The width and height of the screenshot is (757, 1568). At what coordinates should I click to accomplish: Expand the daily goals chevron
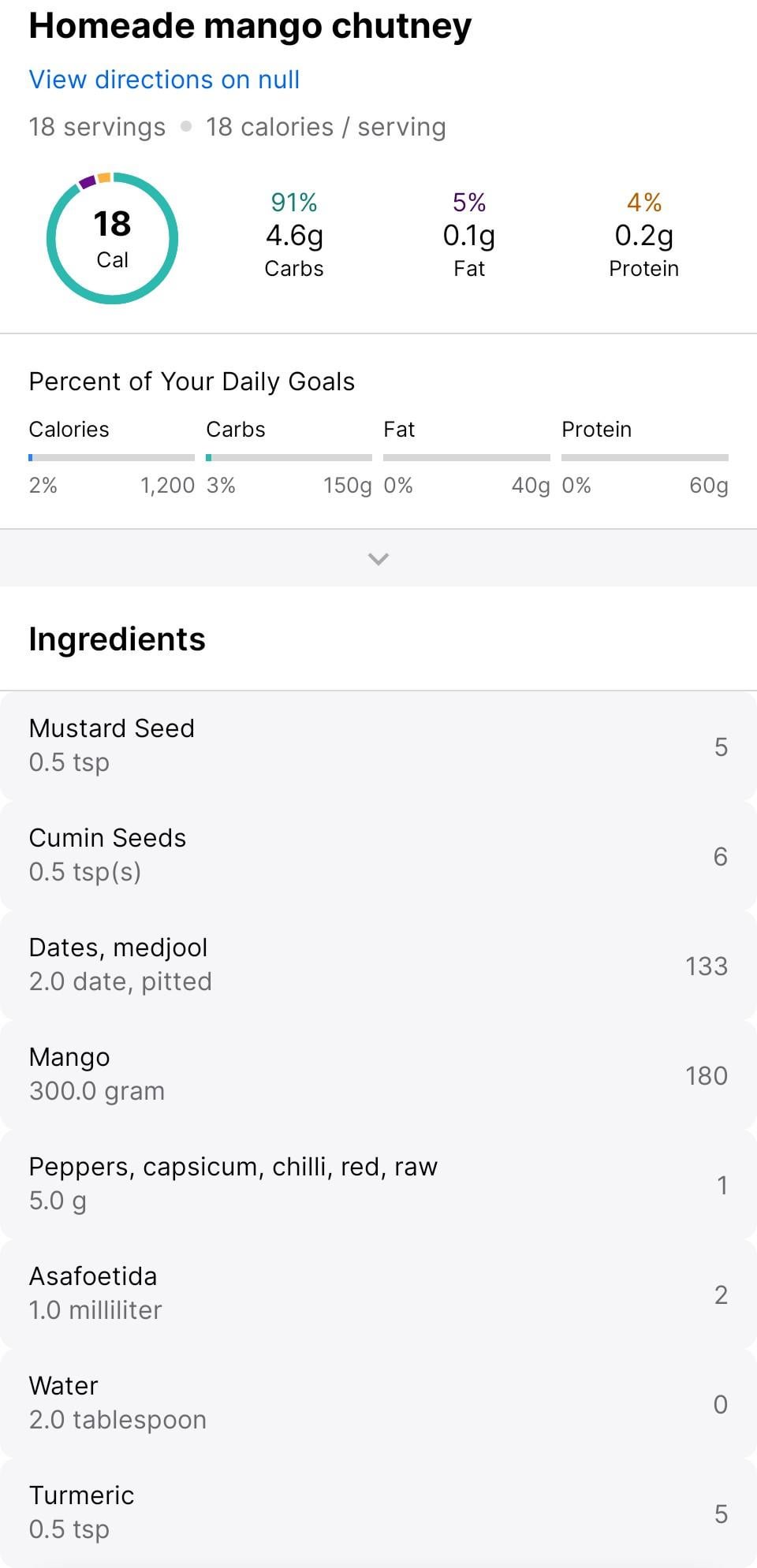tap(378, 559)
